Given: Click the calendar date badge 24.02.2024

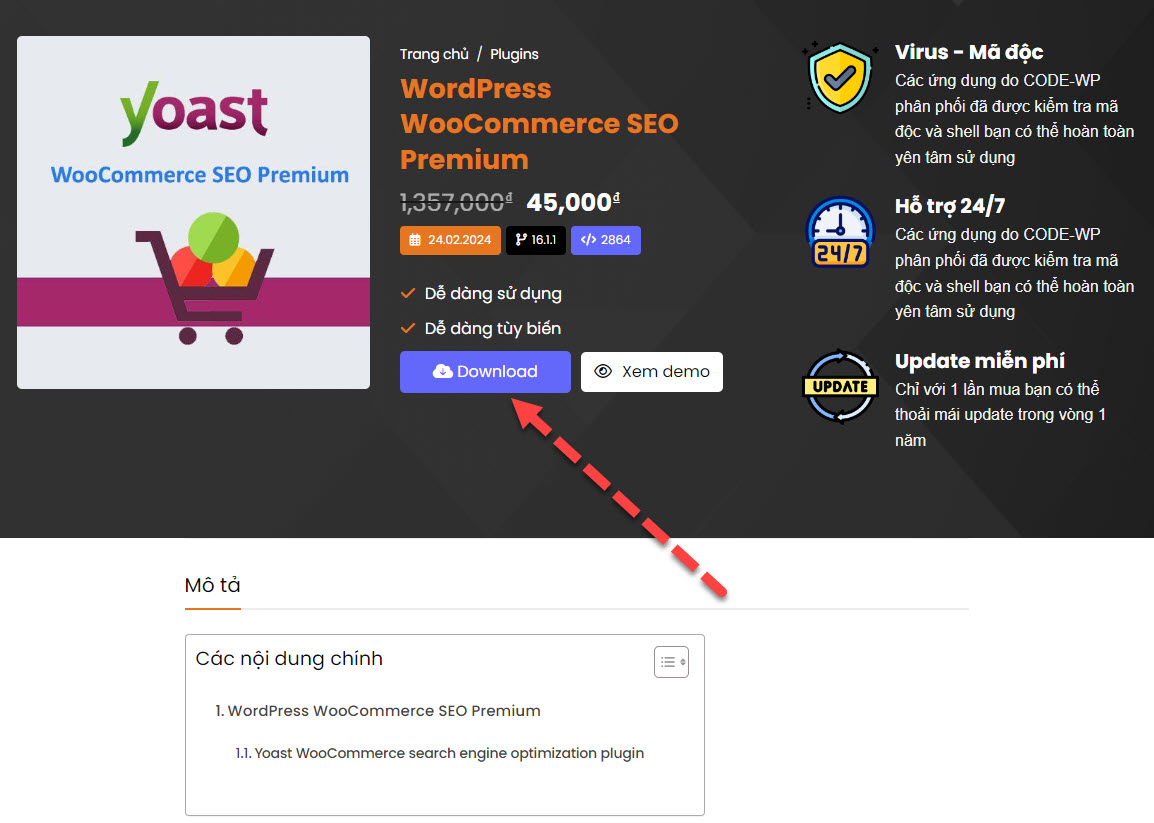Looking at the screenshot, I should [x=450, y=240].
